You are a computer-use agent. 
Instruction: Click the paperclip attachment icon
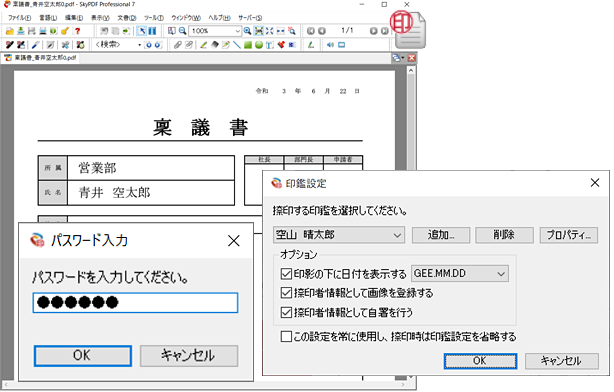(x=178, y=45)
